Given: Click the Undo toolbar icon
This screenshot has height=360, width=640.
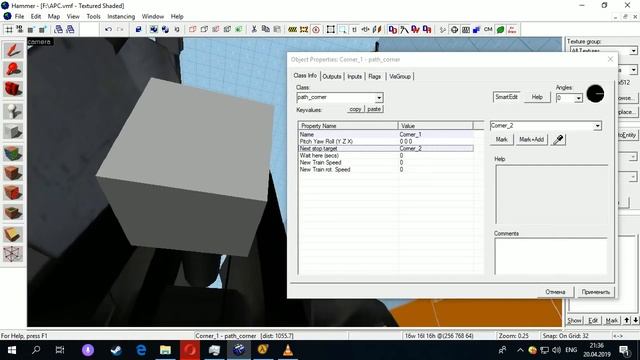Looking at the screenshot, I should tap(108, 29).
